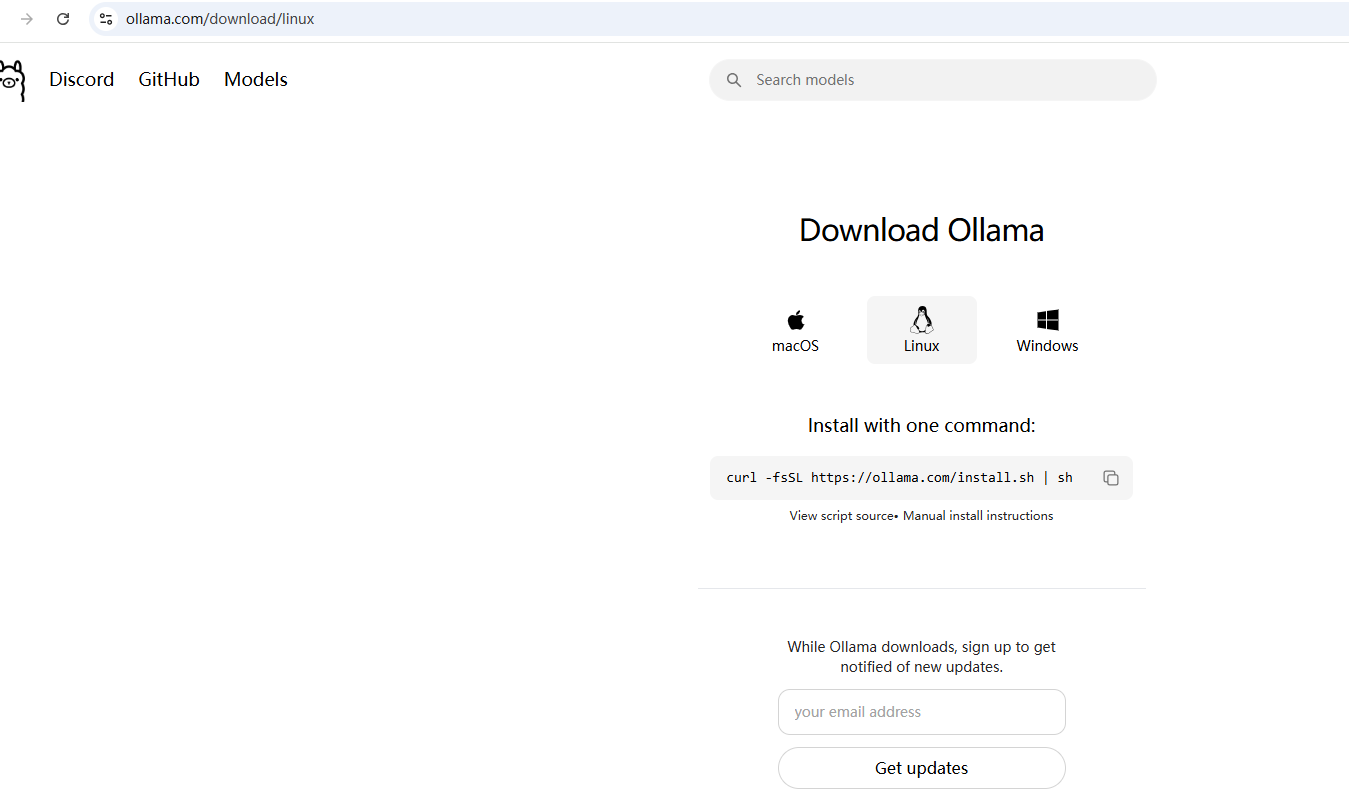Open site information icon in address bar
Image resolution: width=1349 pixels, height=801 pixels.
point(106,19)
